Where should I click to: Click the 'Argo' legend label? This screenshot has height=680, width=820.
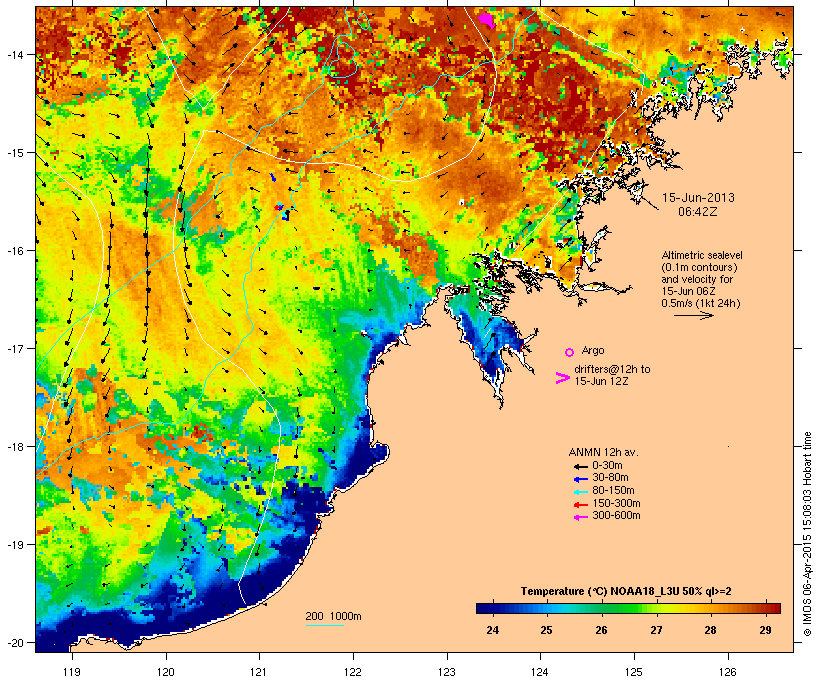[593, 350]
